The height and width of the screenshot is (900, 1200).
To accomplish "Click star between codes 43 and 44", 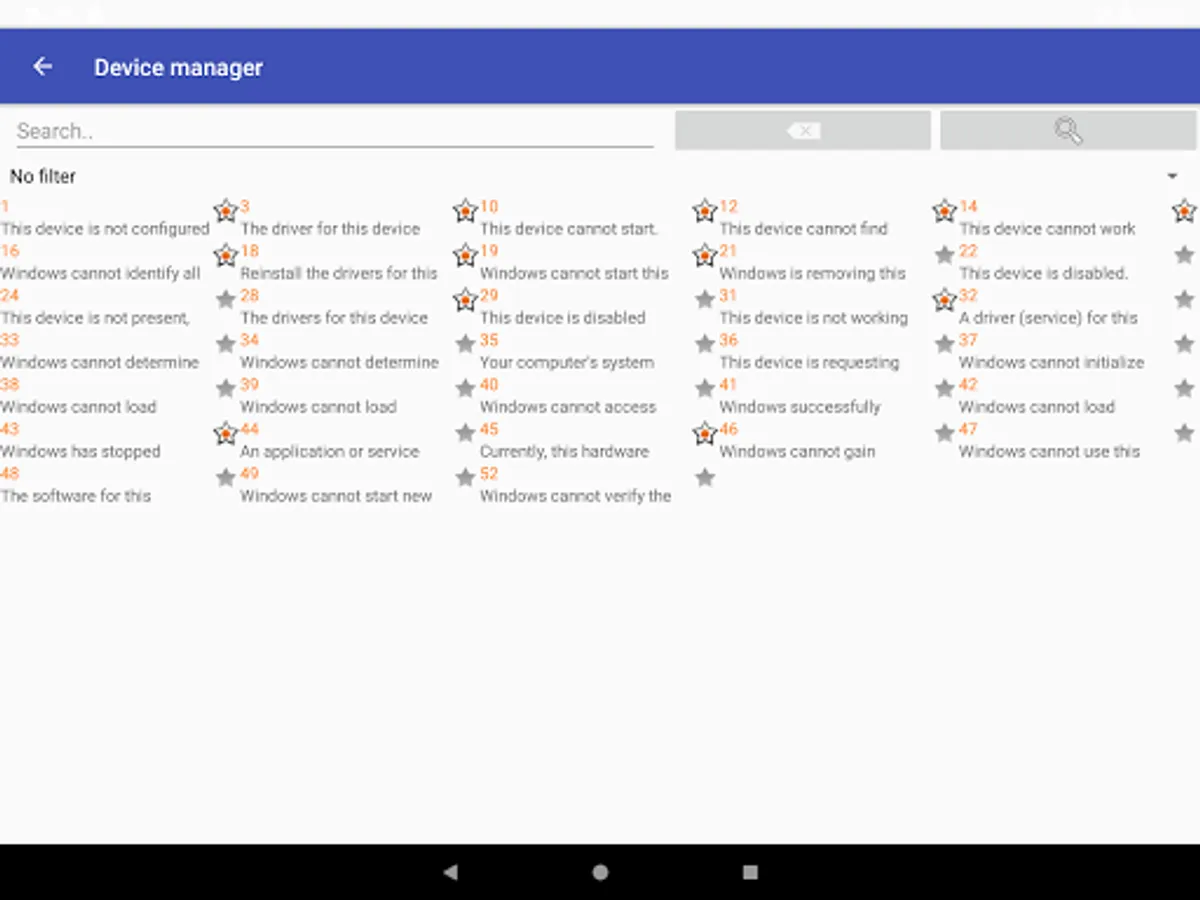I will (226, 433).
